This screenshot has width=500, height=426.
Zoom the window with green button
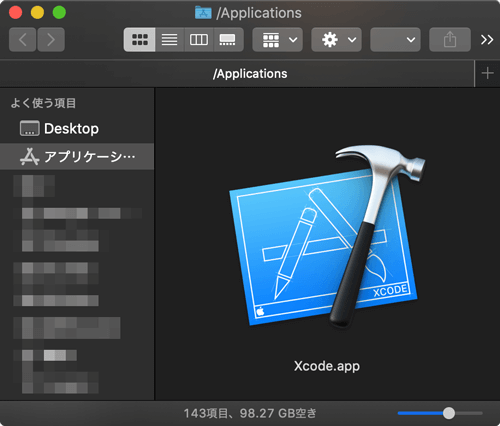[x=59, y=12]
